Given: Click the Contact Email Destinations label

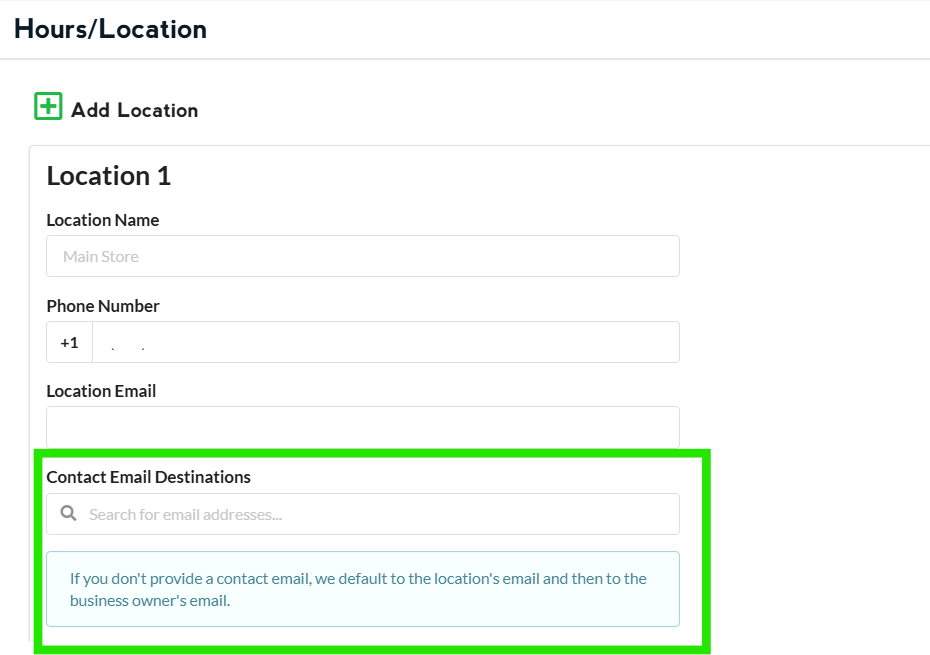Looking at the screenshot, I should click(x=149, y=477).
